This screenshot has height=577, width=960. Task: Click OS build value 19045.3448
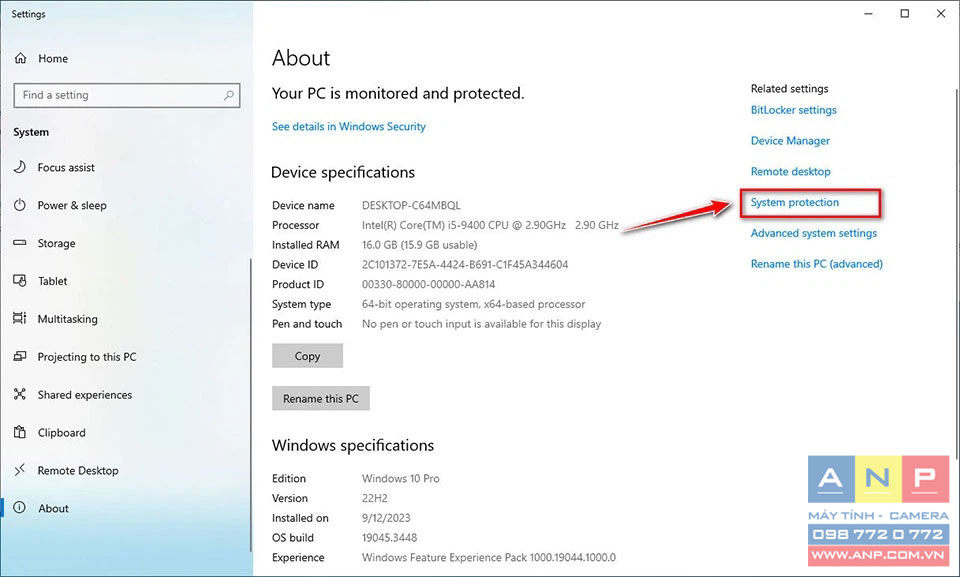389,537
